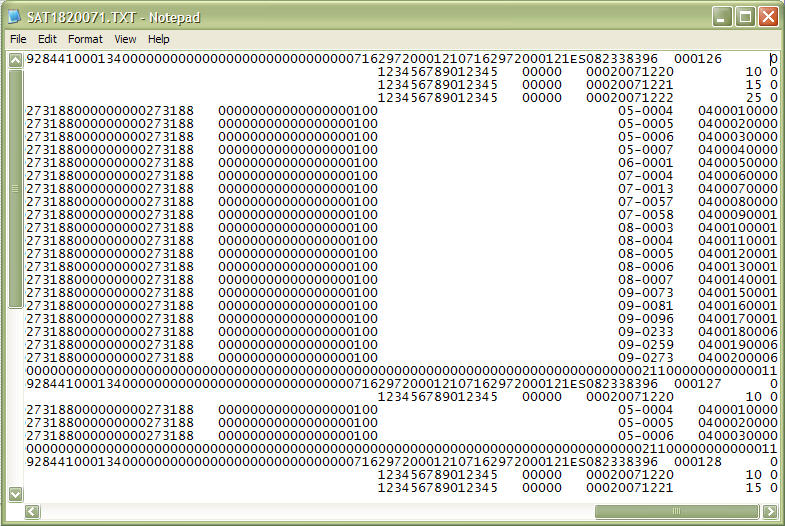Click the value 0400170001
Image resolution: width=785 pixels, height=526 pixels.
point(738,319)
